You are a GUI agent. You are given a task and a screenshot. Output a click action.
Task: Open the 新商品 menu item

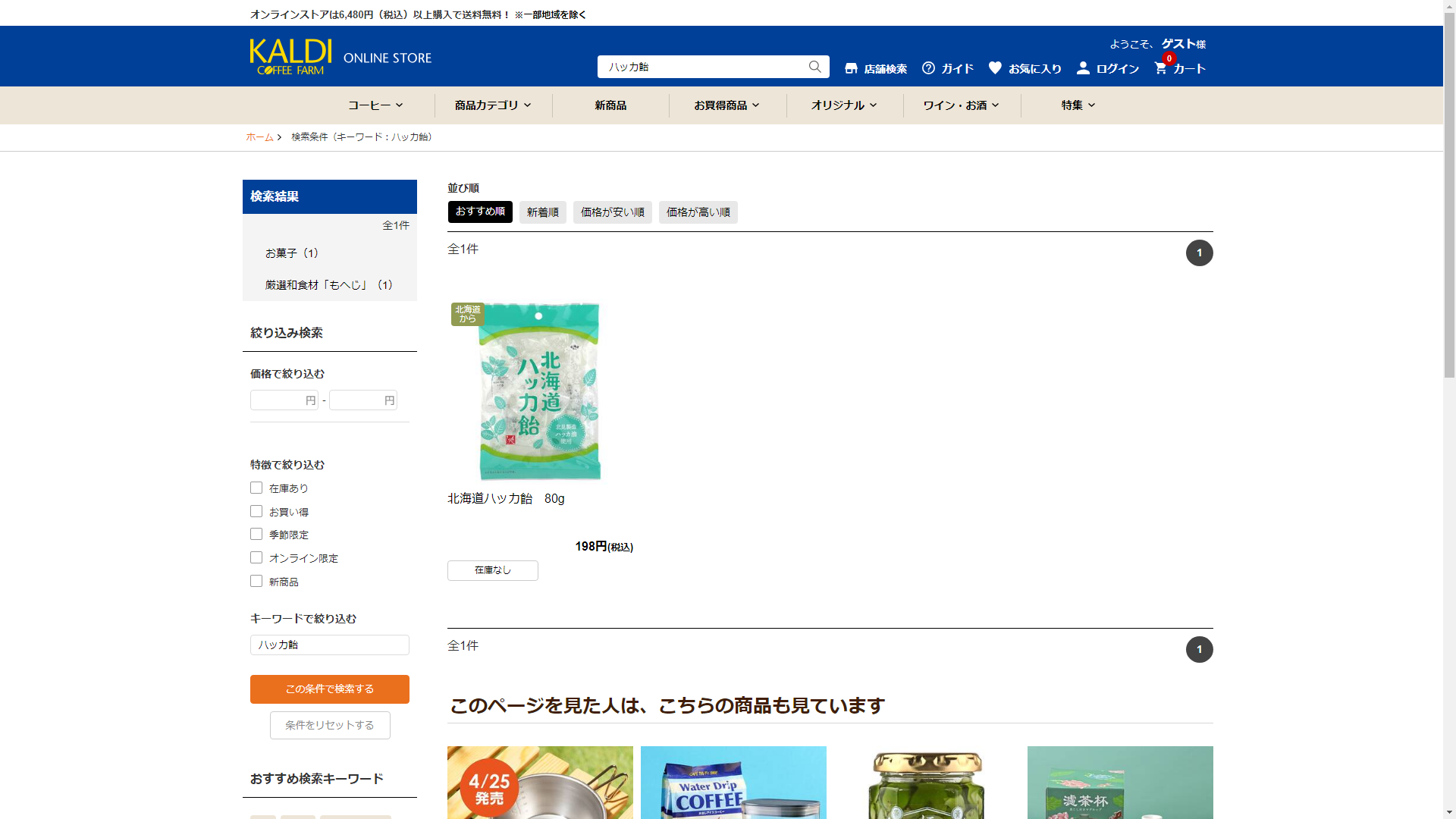(610, 105)
